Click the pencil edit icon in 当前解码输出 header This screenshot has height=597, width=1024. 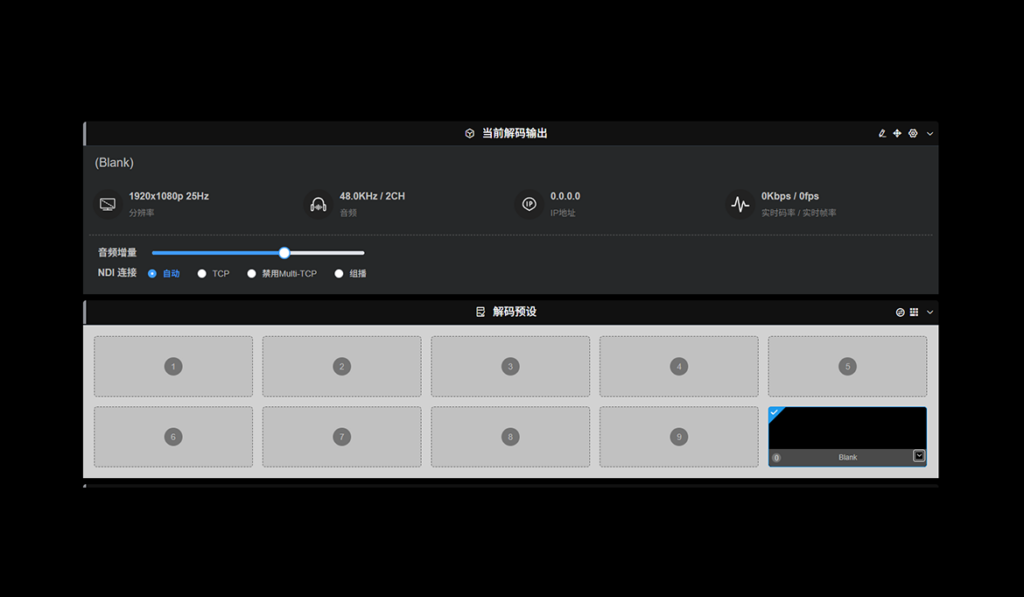[x=882, y=133]
